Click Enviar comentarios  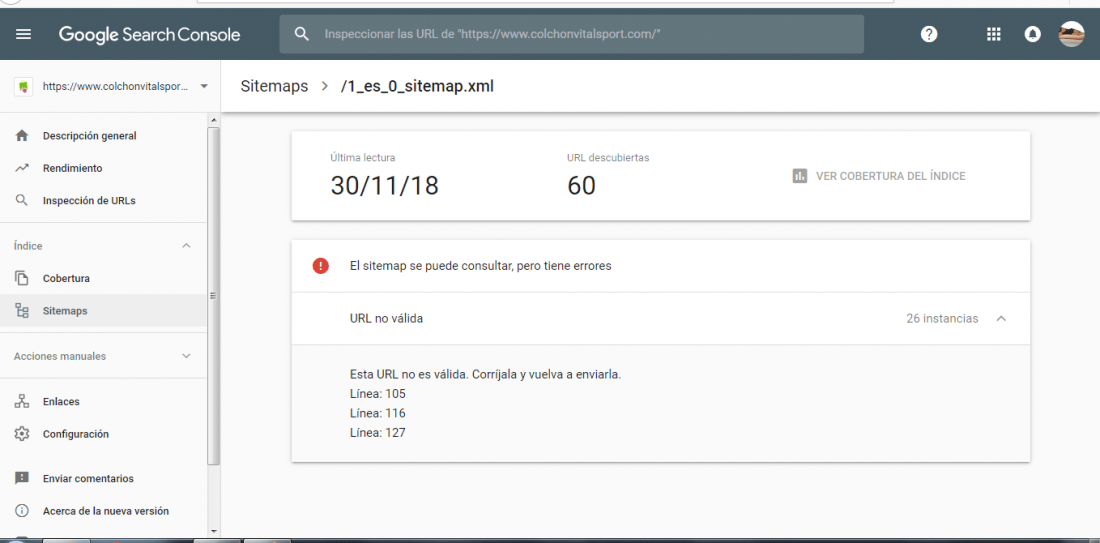[88, 478]
